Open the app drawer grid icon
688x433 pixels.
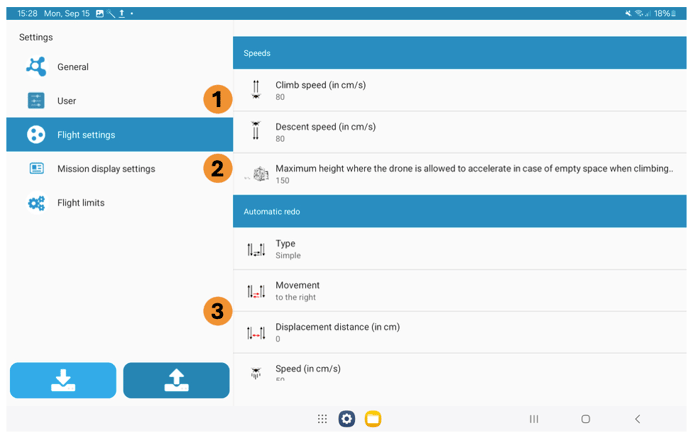point(322,419)
